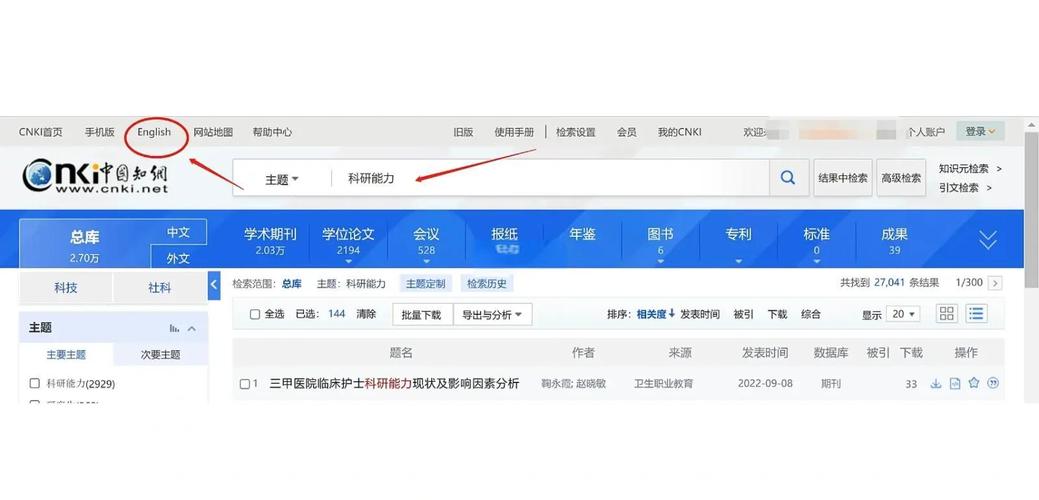Collapse the left sidebar with blue arrow
The image size is (1039, 500).
(214, 285)
